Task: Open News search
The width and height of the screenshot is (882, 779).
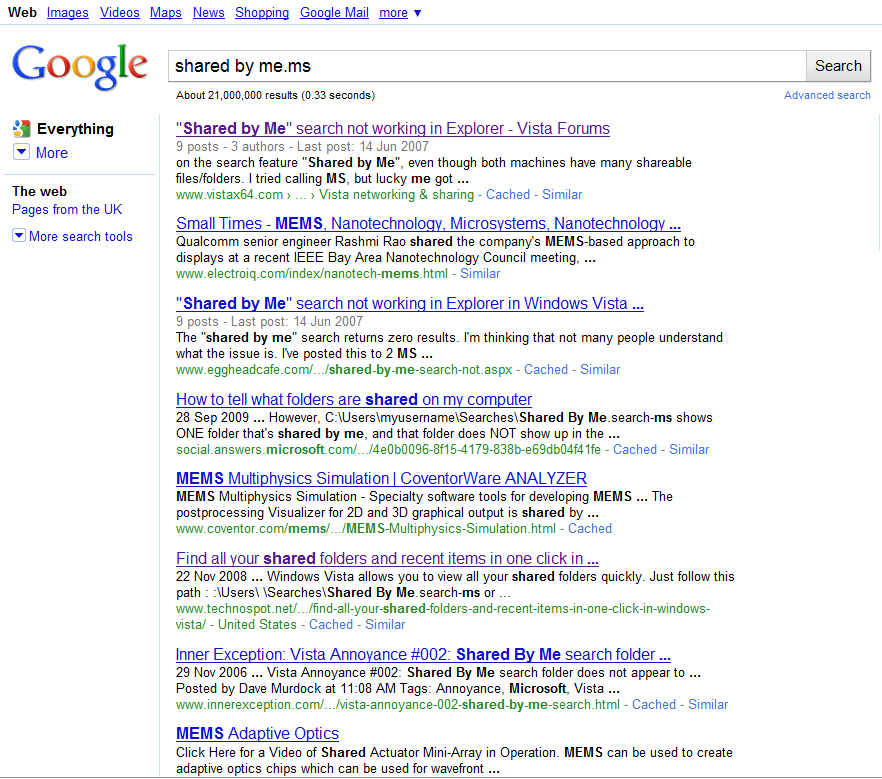Action: (208, 12)
